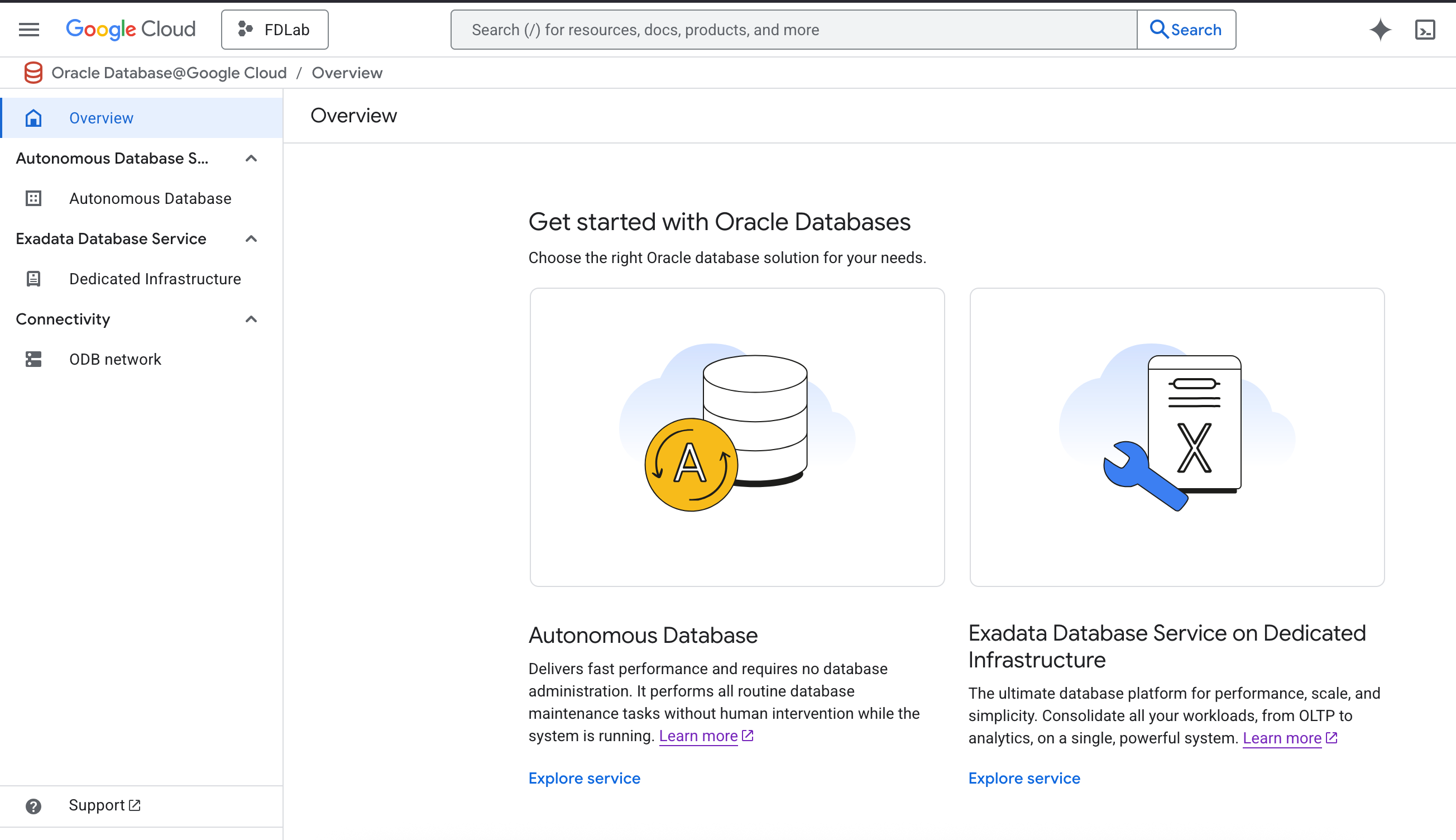
Task: Click Exadata Database Service on Dedicated Infrastructure heading
Action: 1167,646
